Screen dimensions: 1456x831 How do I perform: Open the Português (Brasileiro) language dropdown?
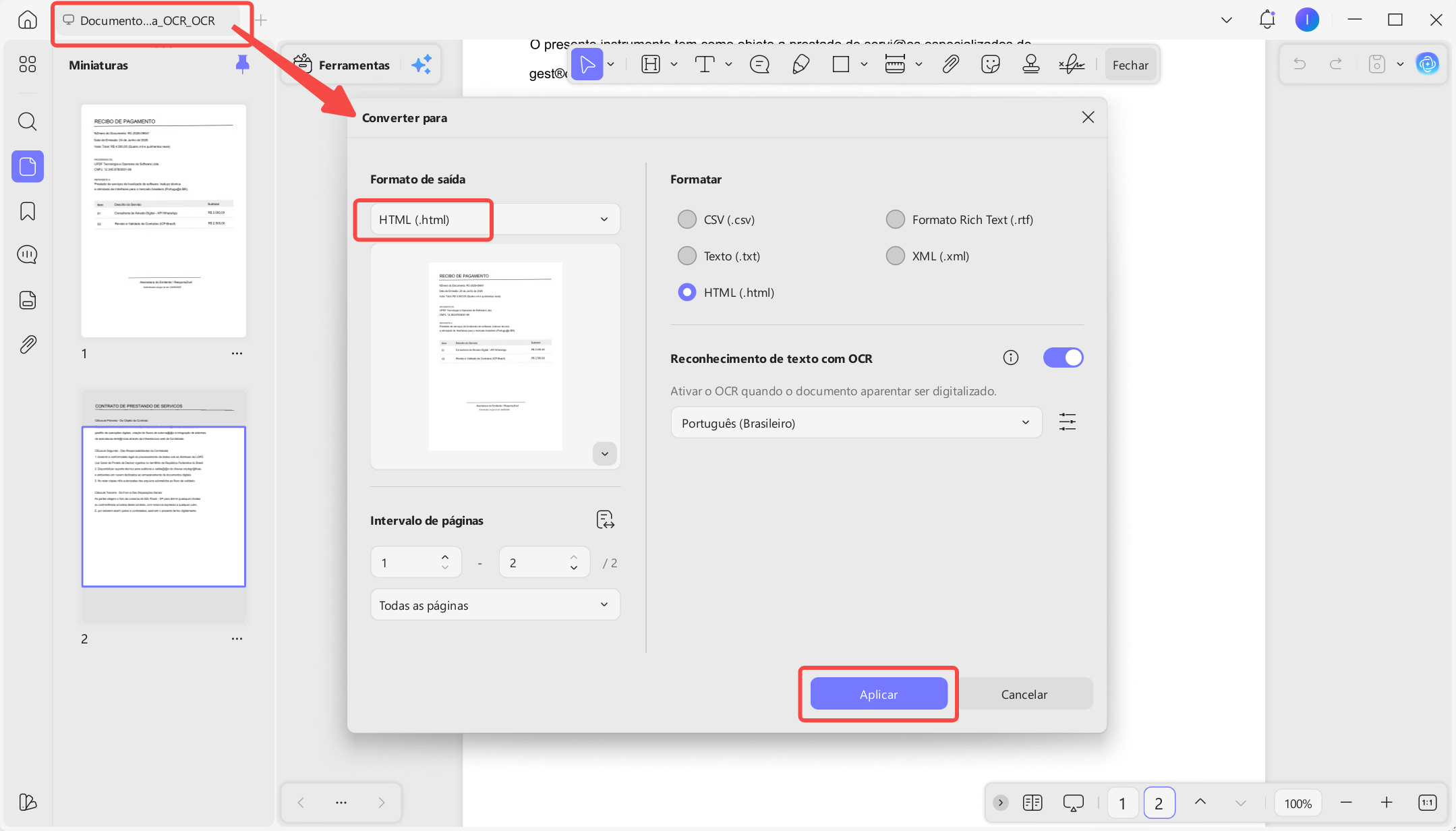point(856,423)
